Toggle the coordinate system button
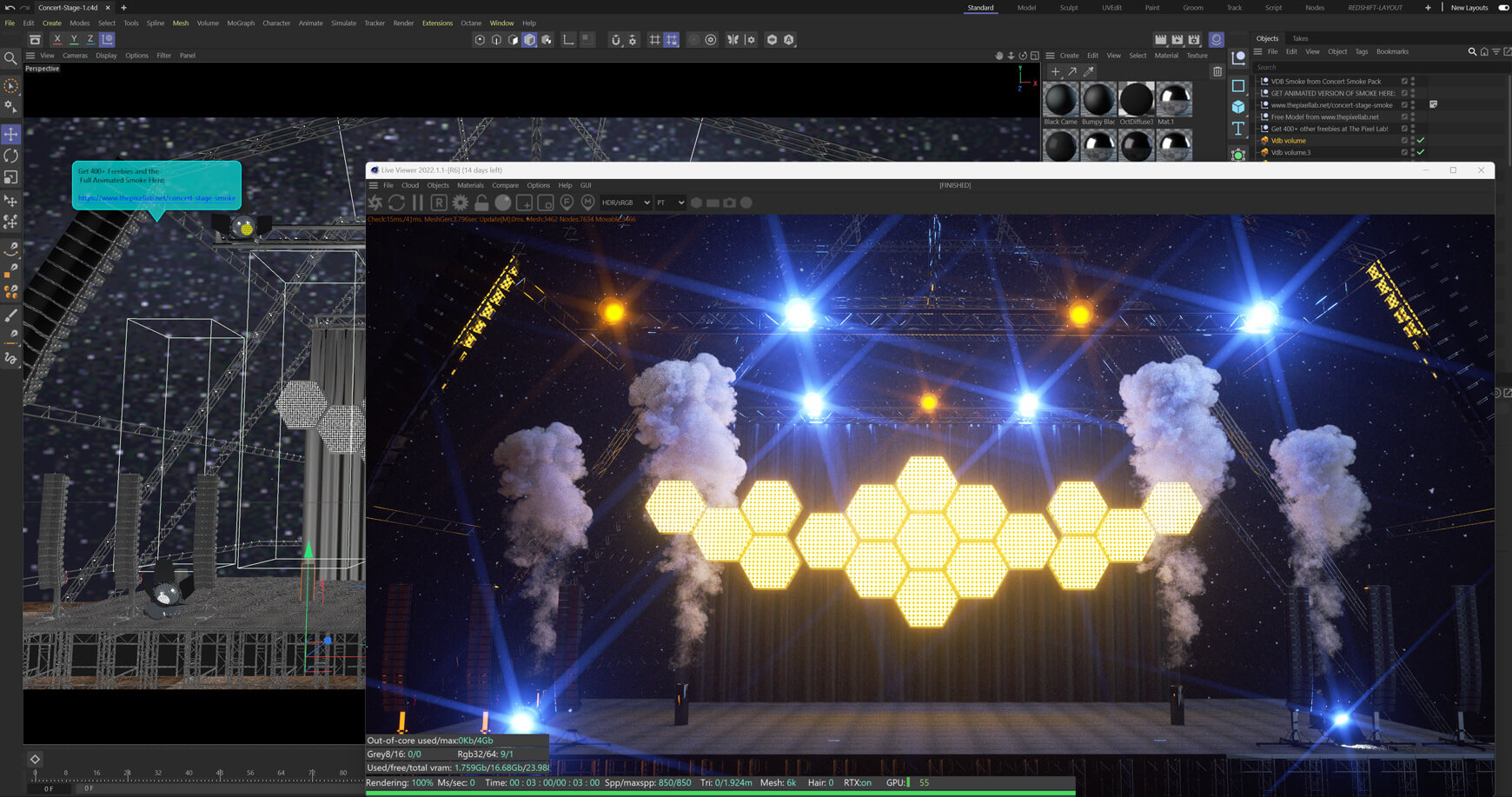 [x=107, y=39]
